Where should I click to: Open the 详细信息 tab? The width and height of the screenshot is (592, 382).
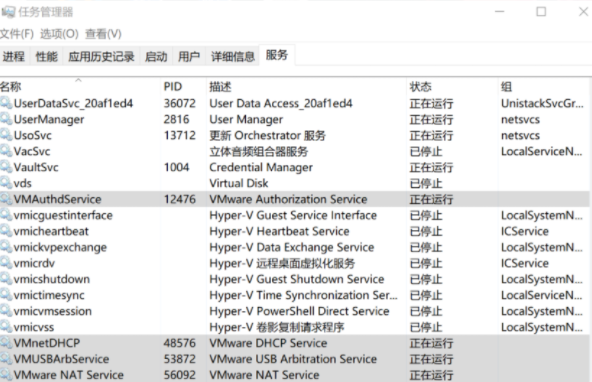click(x=233, y=56)
